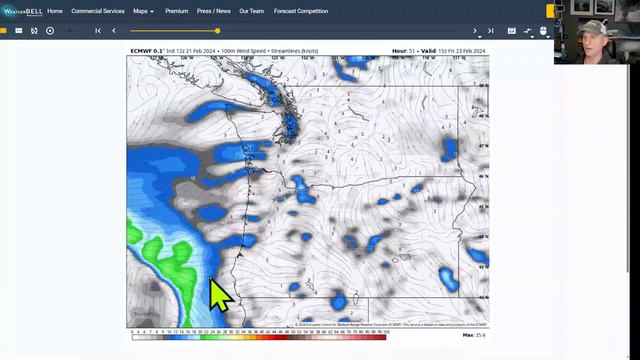Step back one forecast frame
This screenshot has height=360, width=640.
(114, 31)
